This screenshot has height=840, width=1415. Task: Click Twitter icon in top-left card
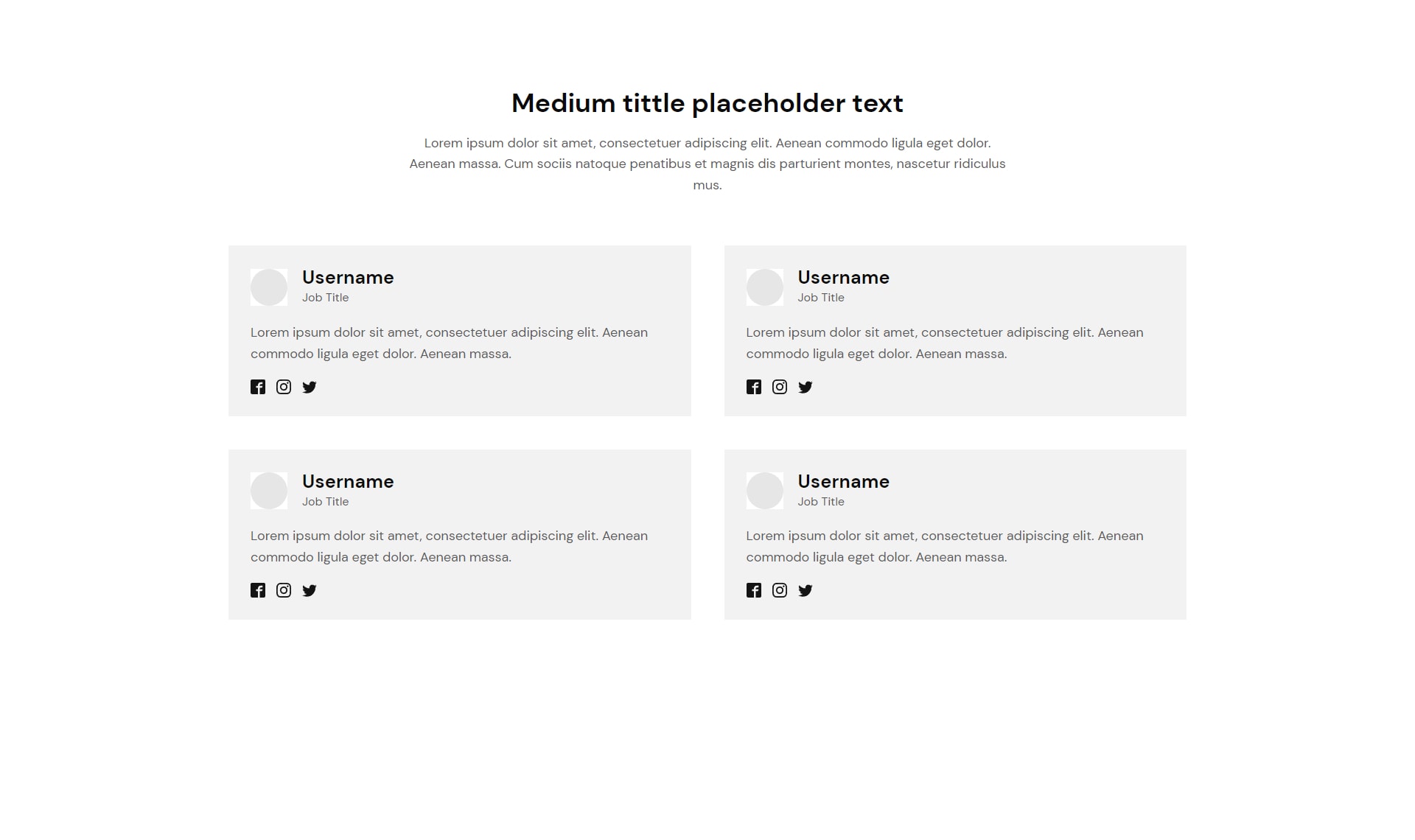(310, 387)
